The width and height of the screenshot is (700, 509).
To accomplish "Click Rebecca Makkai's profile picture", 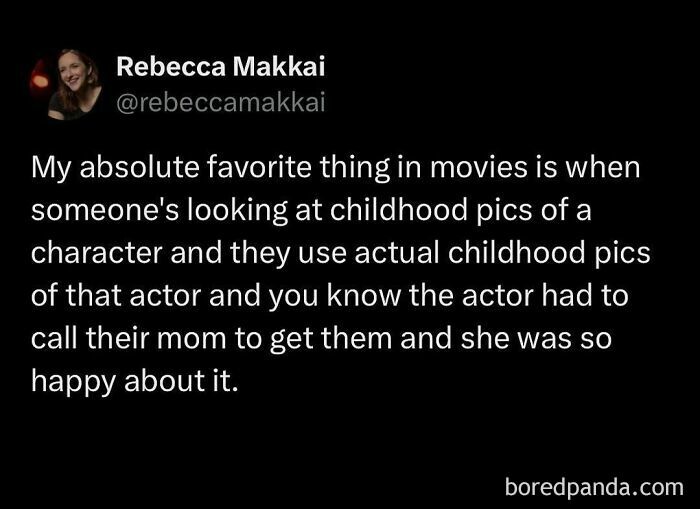I will click(73, 85).
